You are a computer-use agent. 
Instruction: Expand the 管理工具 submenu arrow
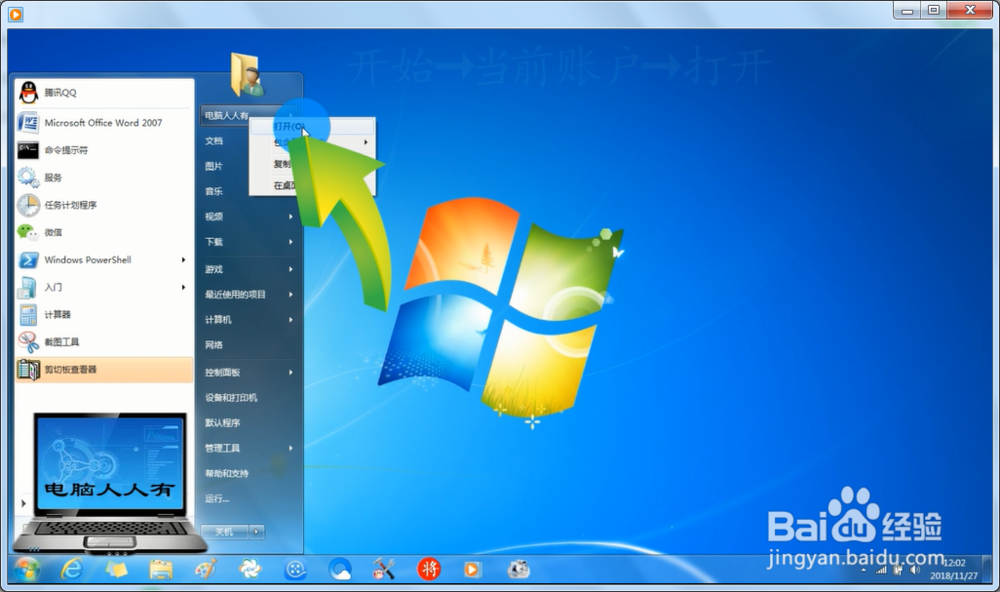pyautogui.click(x=291, y=448)
